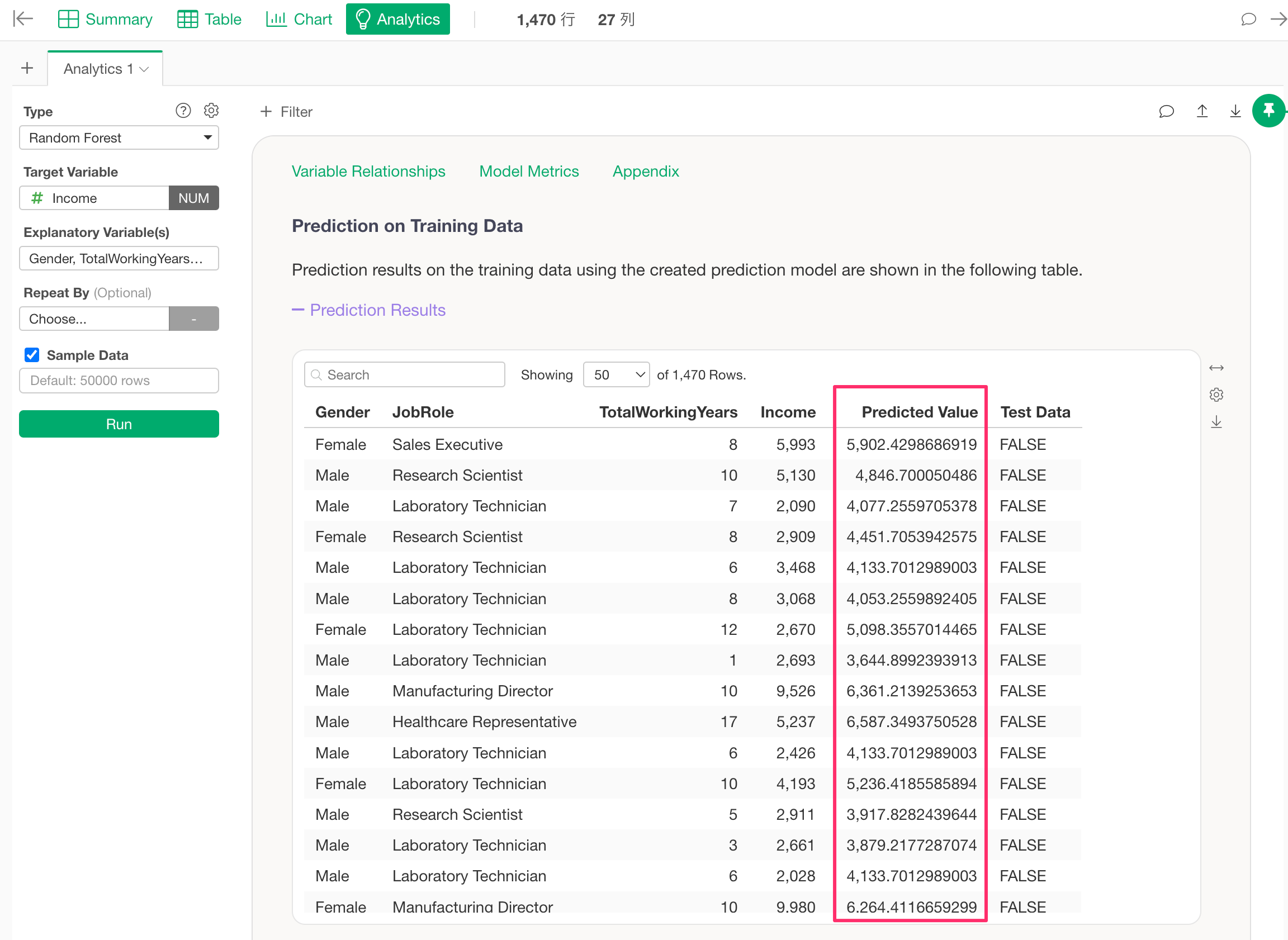This screenshot has height=940, width=1288.
Task: Open the Model Metrics tab
Action: click(x=528, y=171)
